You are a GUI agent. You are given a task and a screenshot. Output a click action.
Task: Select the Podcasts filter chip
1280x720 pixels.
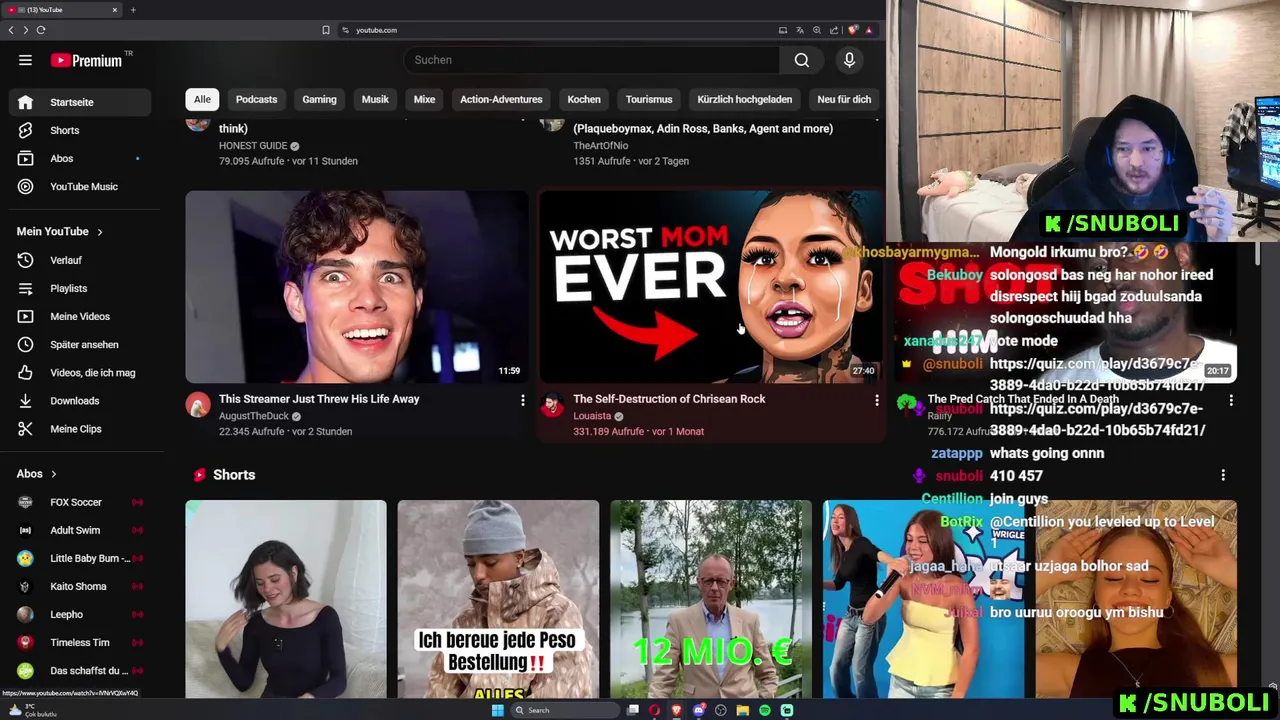point(256,99)
